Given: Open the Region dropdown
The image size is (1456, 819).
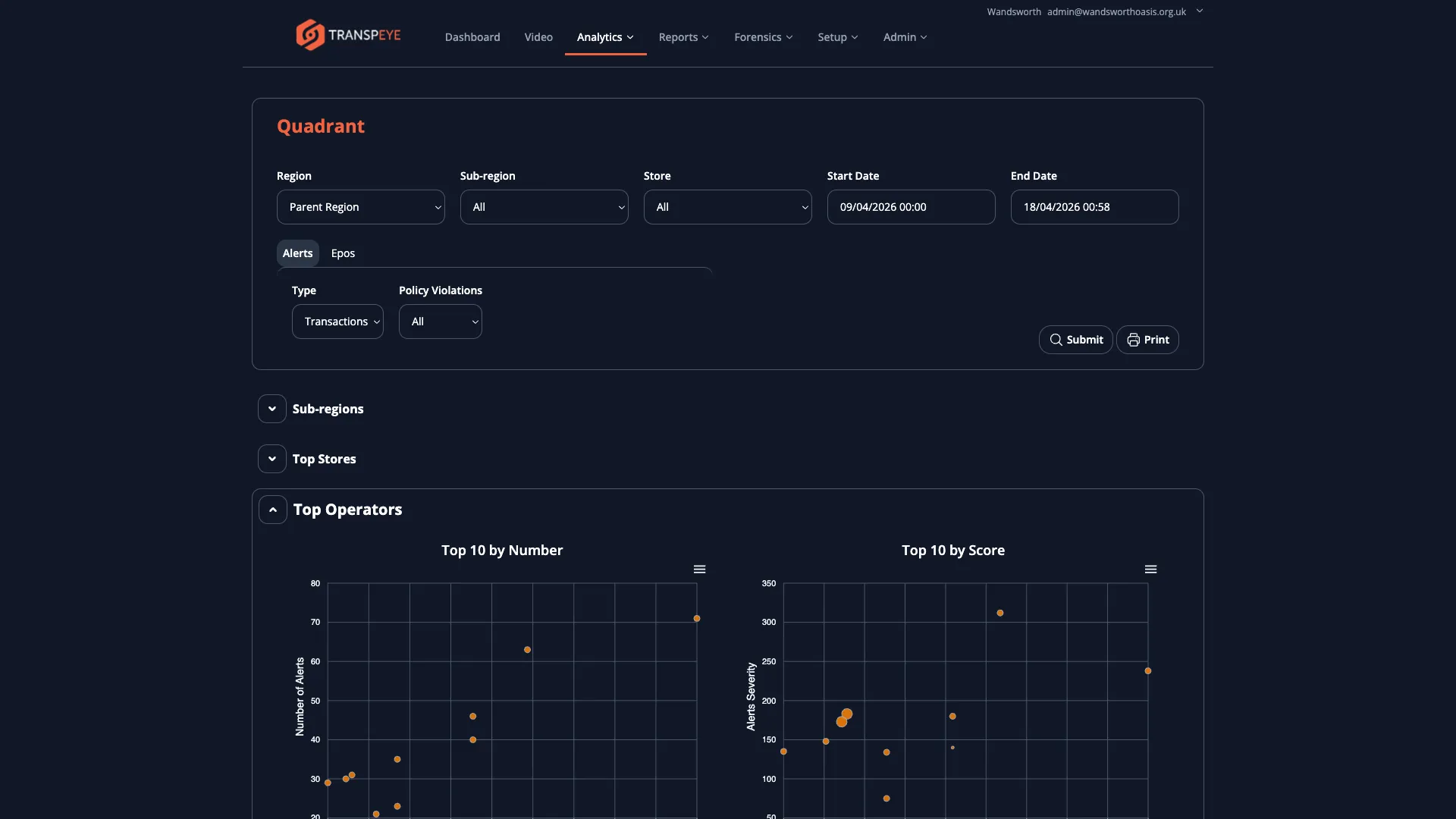Looking at the screenshot, I should coord(360,206).
